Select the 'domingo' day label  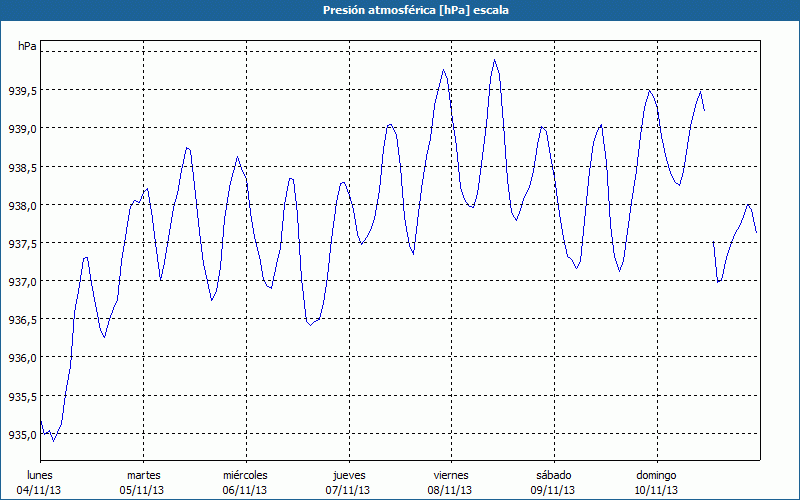pyautogui.click(x=656, y=474)
